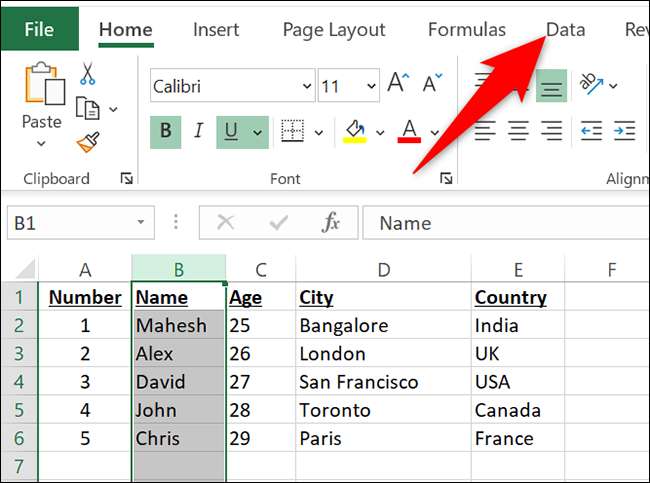Apply the yellow fill color
This screenshot has width=650, height=483.
click(354, 131)
